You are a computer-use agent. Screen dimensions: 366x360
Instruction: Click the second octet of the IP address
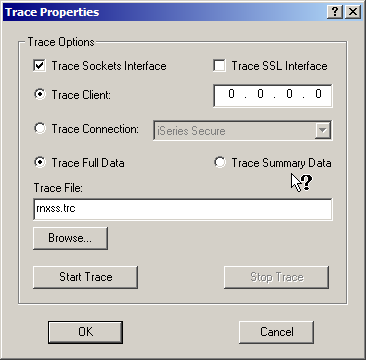coord(260,94)
